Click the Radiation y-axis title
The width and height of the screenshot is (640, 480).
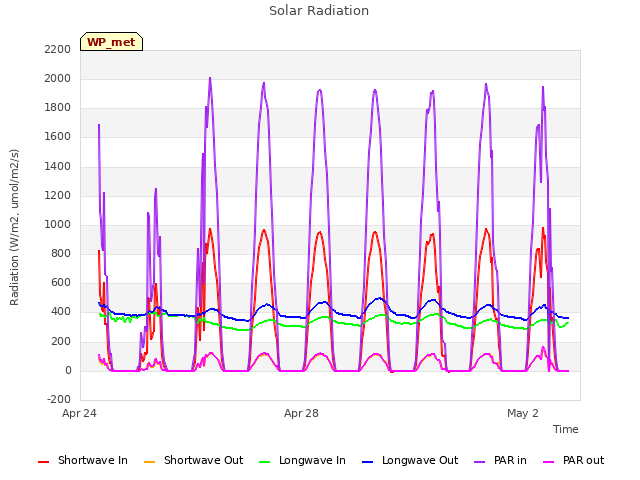click(14, 227)
